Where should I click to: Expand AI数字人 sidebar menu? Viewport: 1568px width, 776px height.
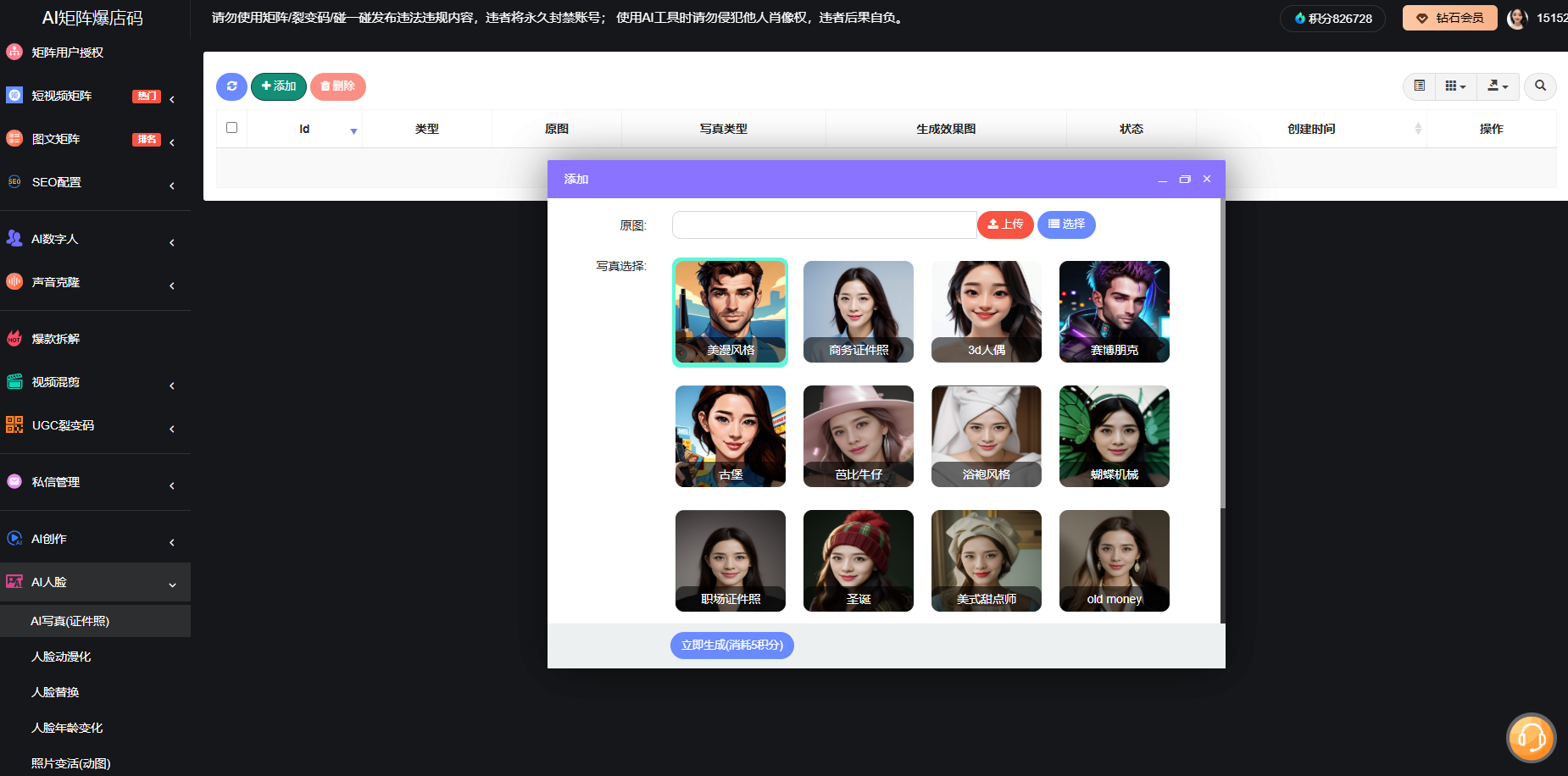pos(95,239)
